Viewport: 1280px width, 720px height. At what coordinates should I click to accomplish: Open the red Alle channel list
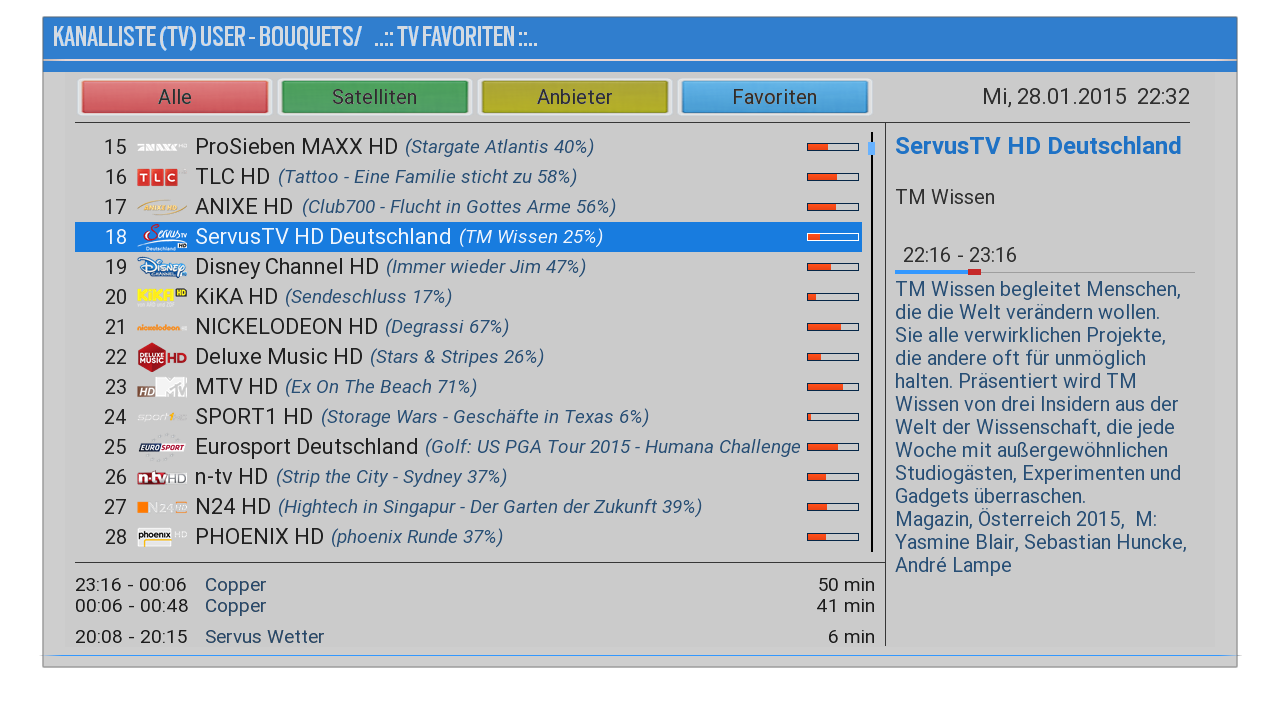coord(175,97)
